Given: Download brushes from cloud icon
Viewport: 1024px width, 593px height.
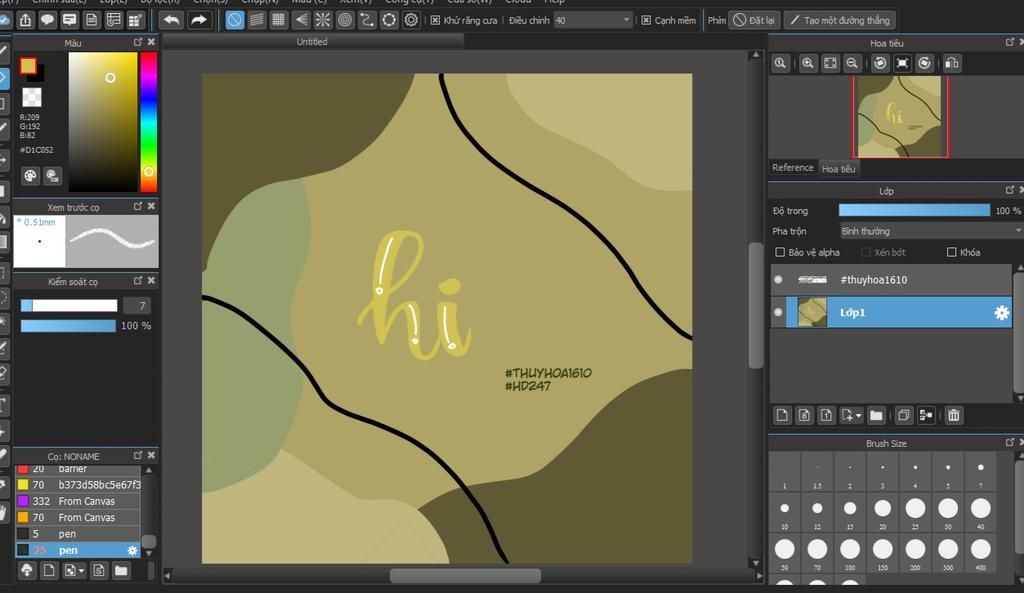Looking at the screenshot, I should point(27,570).
